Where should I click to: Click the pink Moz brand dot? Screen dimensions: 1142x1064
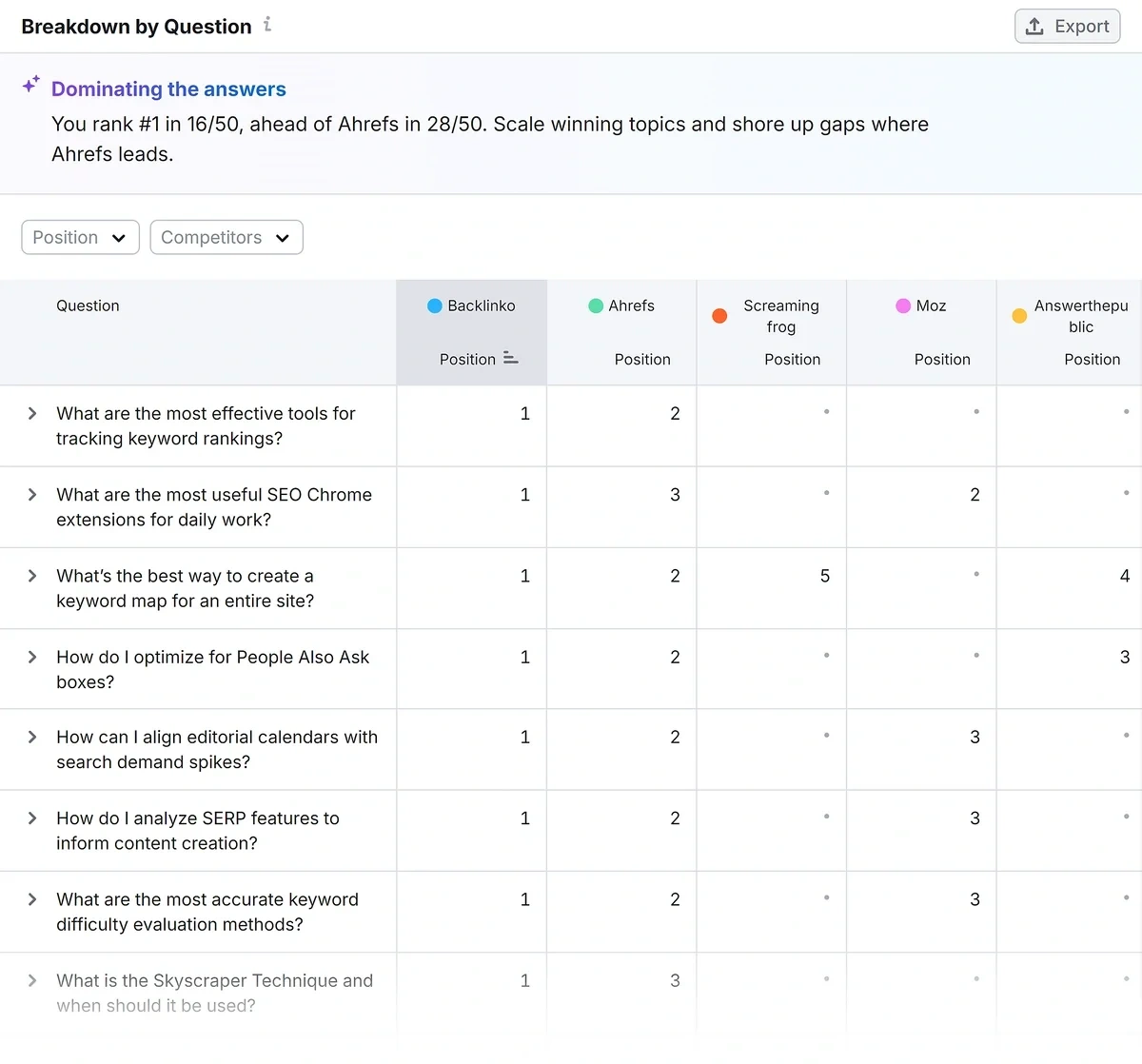pos(900,305)
